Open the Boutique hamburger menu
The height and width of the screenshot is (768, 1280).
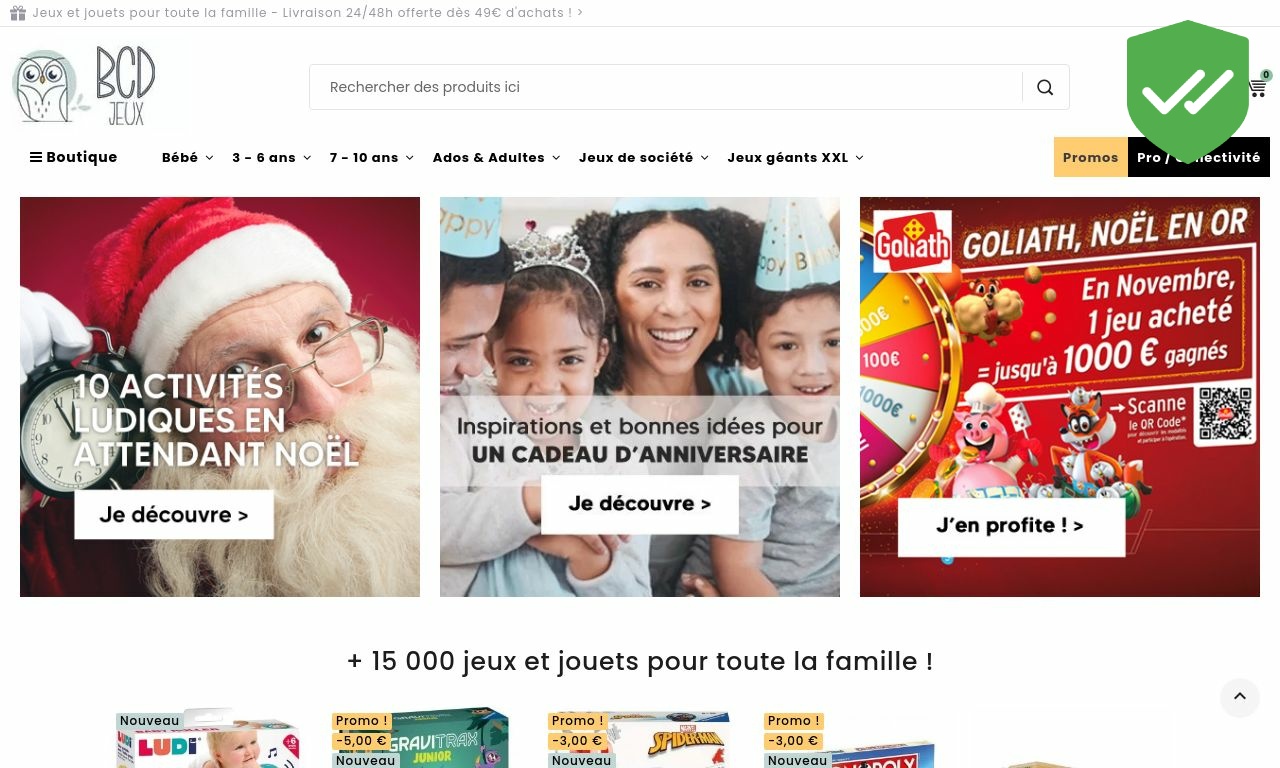point(74,157)
